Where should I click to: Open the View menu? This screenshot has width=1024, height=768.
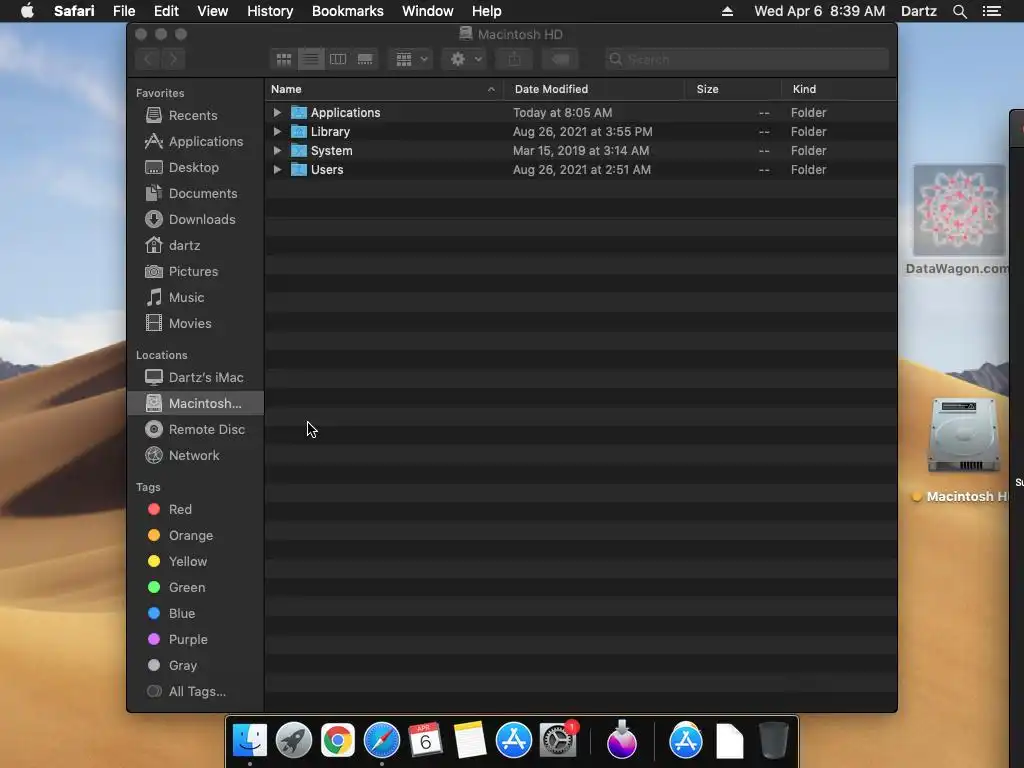212,11
